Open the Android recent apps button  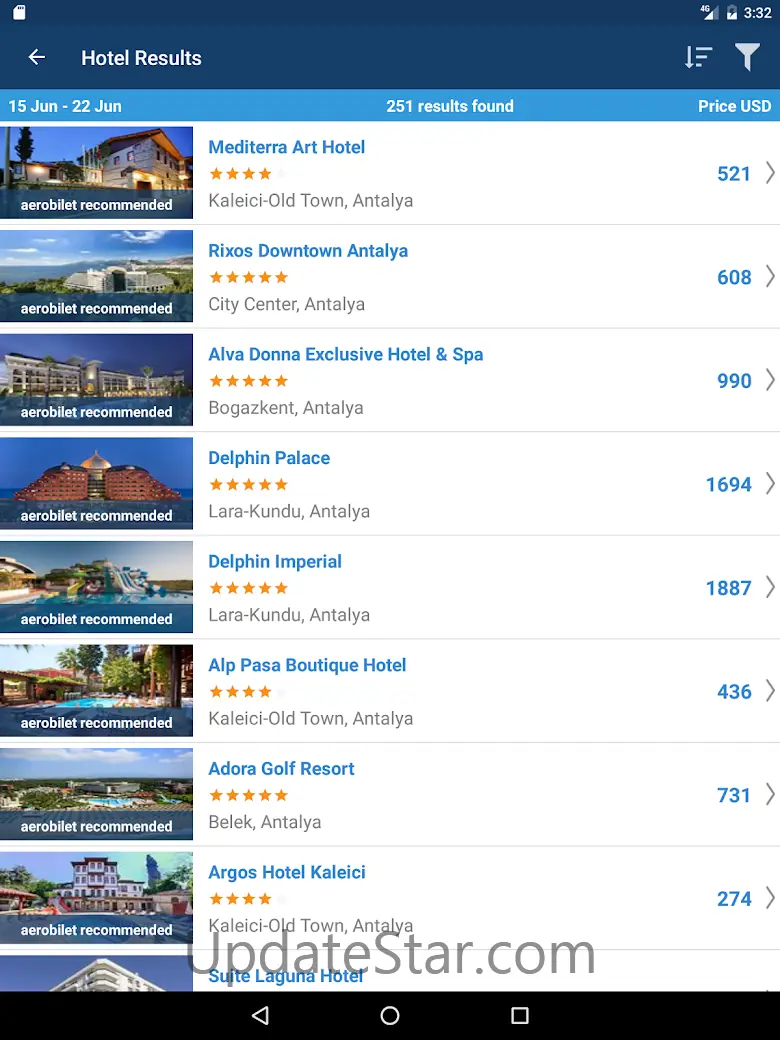click(519, 1015)
